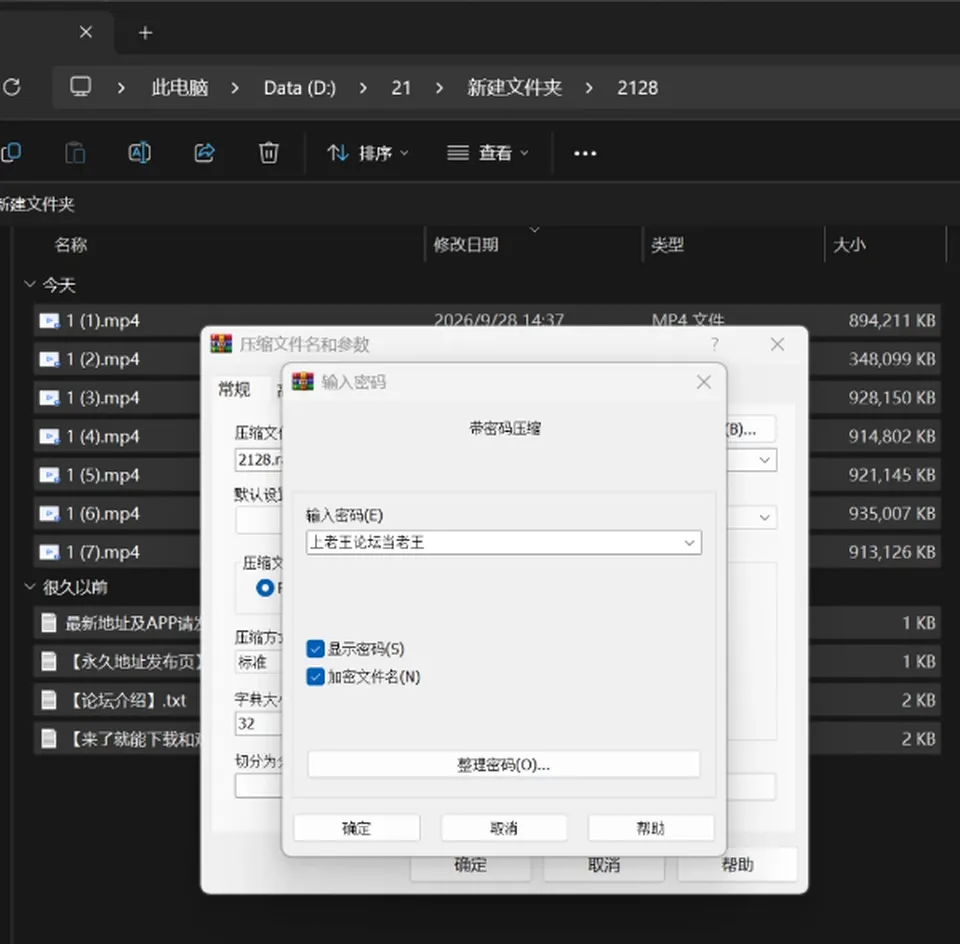The height and width of the screenshot is (944, 960).
Task: Click folder 21 in the breadcrumb
Action: tap(401, 88)
